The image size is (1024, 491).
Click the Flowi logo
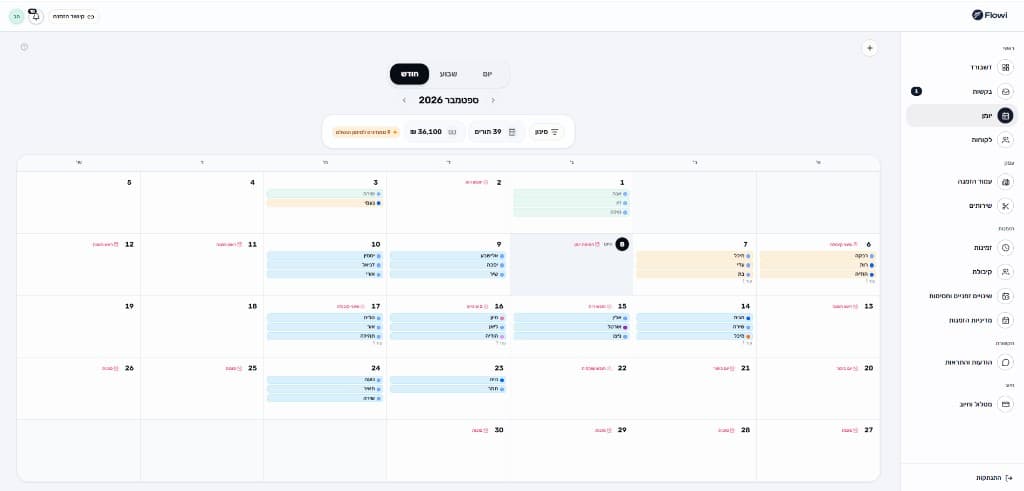(x=989, y=15)
